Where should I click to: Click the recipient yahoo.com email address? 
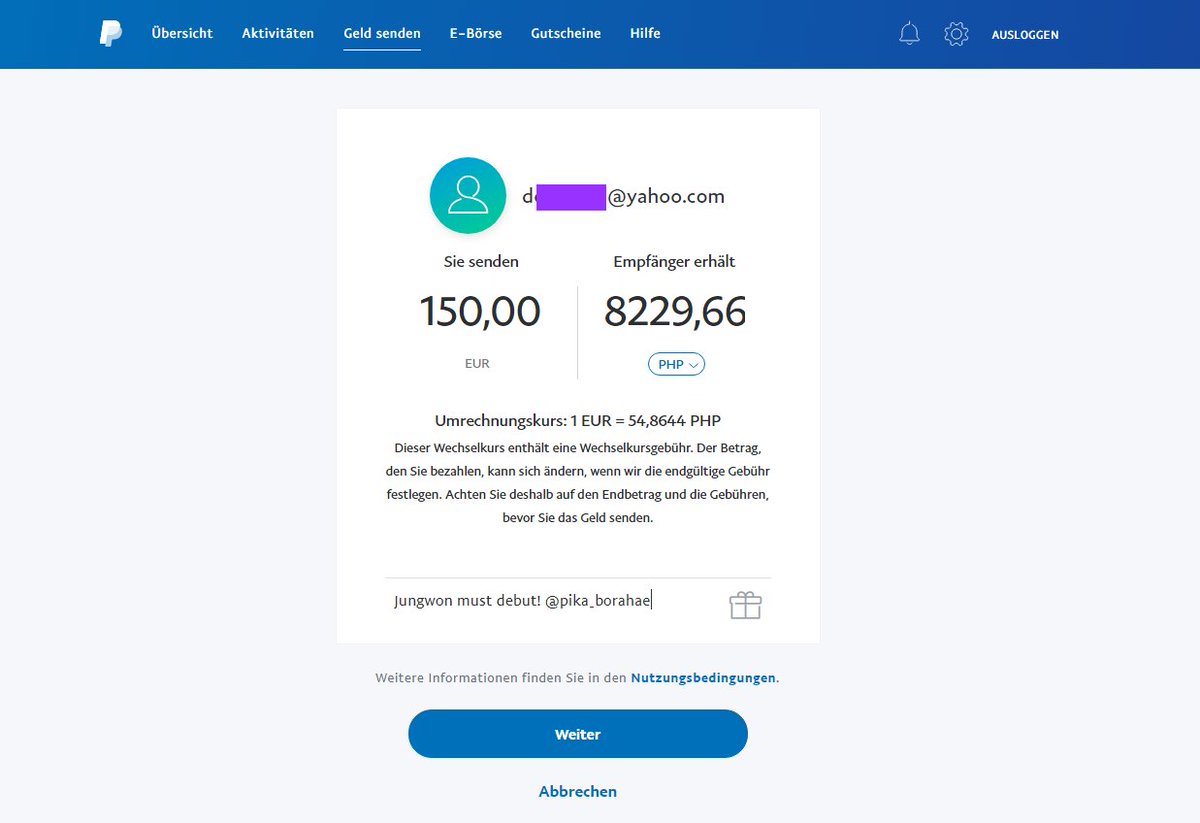pos(623,197)
